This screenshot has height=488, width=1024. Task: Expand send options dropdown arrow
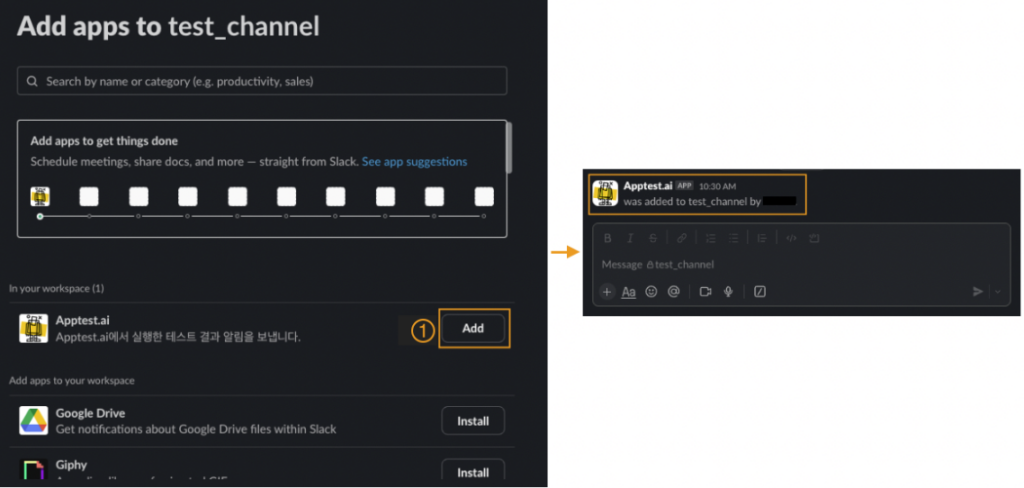(998, 292)
